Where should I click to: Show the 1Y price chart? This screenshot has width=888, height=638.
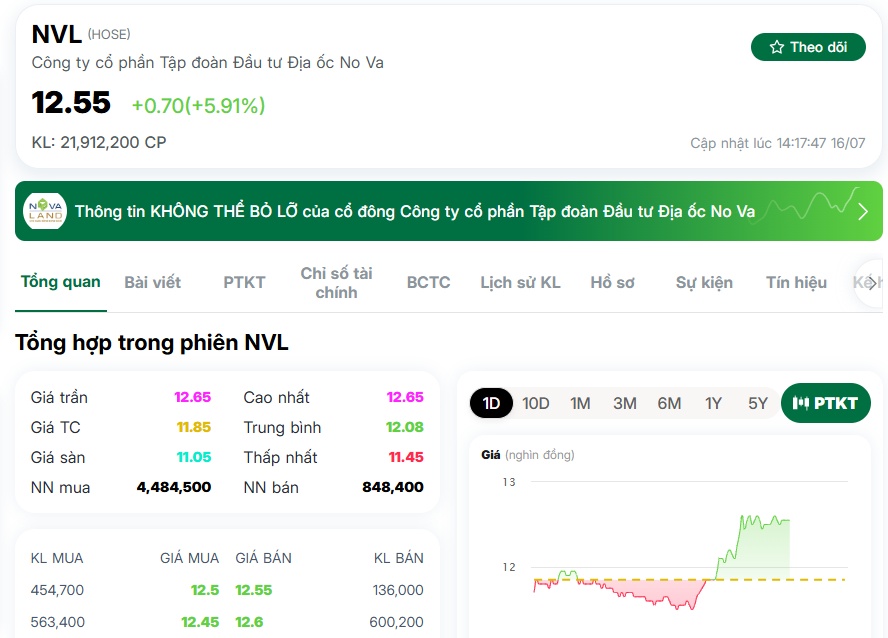[713, 403]
